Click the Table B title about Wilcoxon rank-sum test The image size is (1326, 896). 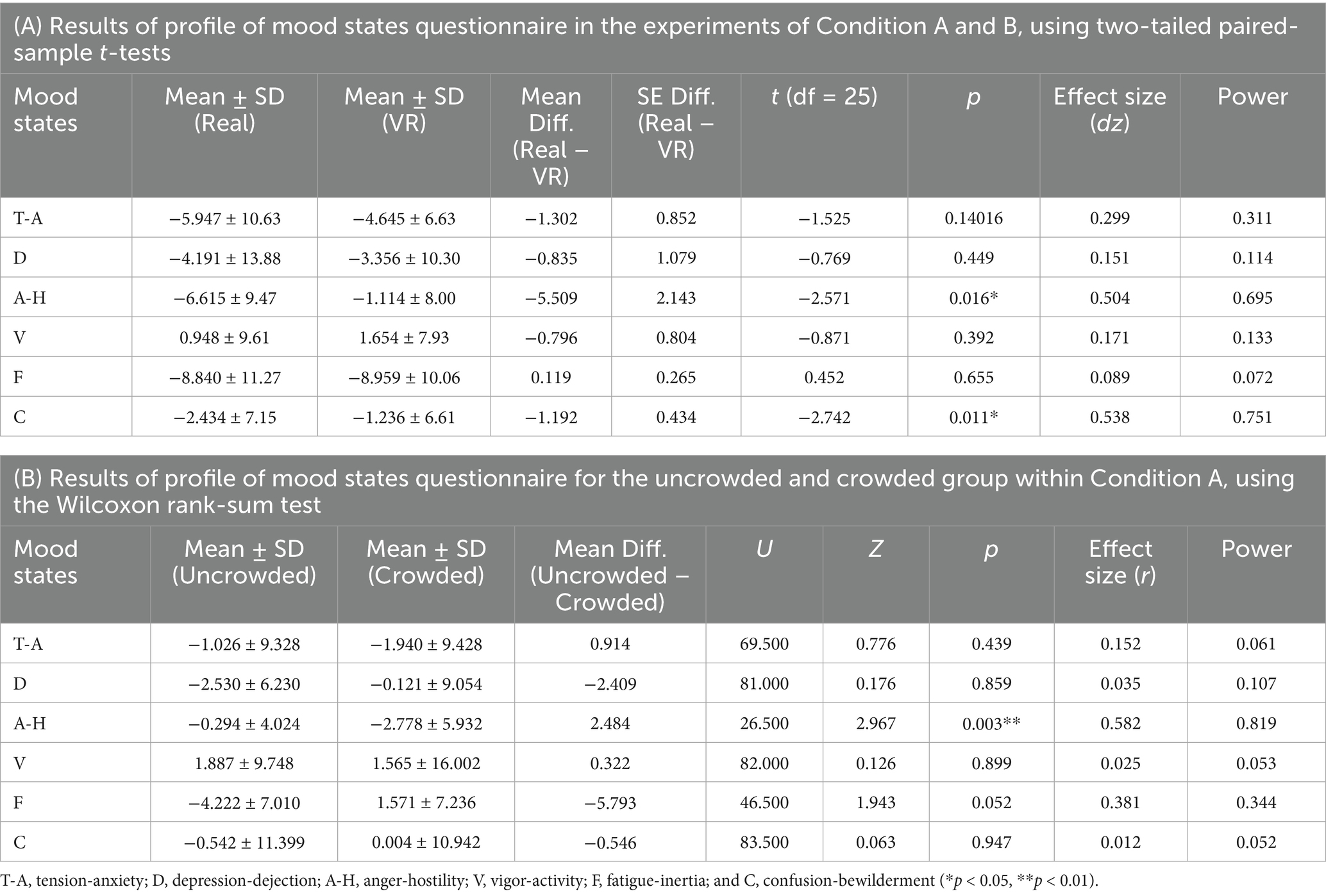tap(654, 491)
